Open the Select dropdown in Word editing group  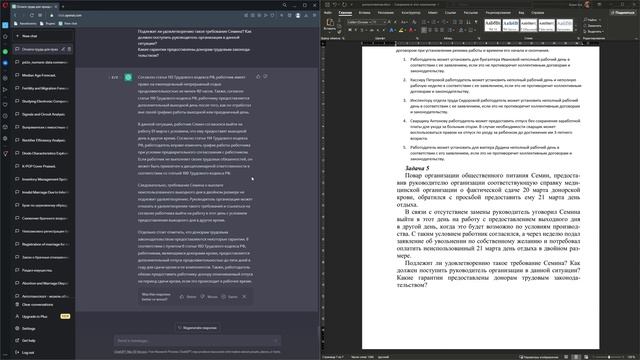(x=594, y=31)
